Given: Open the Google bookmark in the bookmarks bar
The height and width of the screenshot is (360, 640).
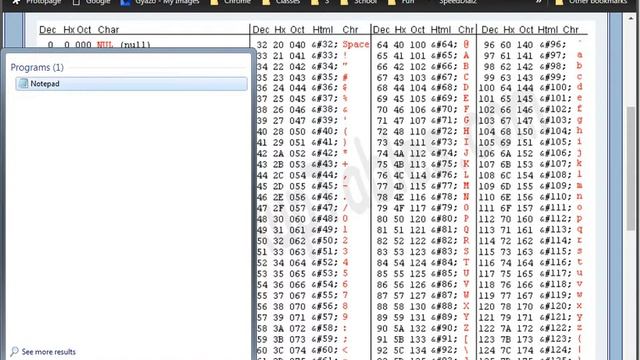Looking at the screenshot, I should 91,2.
